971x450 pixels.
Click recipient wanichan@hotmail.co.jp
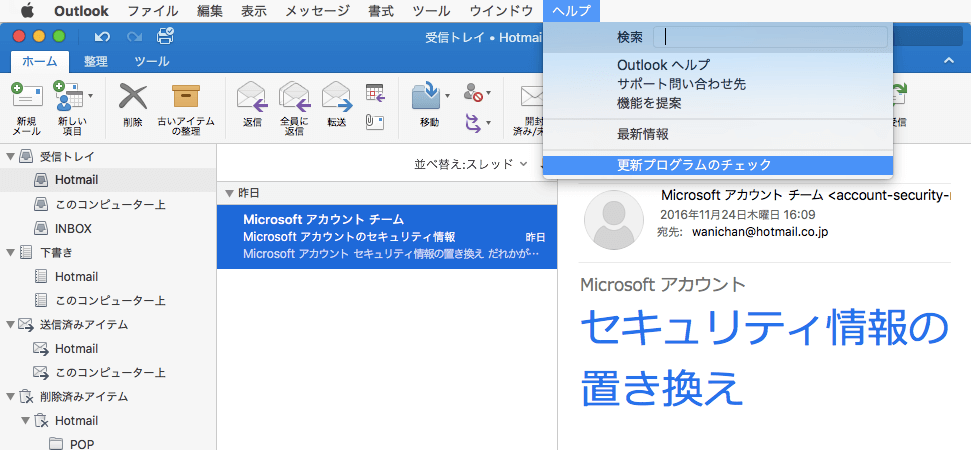[x=760, y=232]
